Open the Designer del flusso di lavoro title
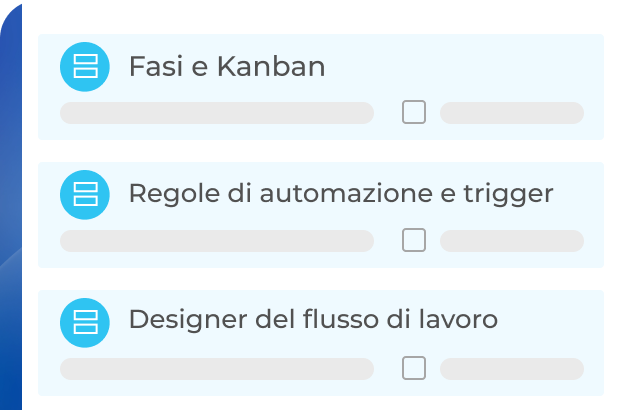This screenshot has height=410, width=620. pyautogui.click(x=313, y=321)
